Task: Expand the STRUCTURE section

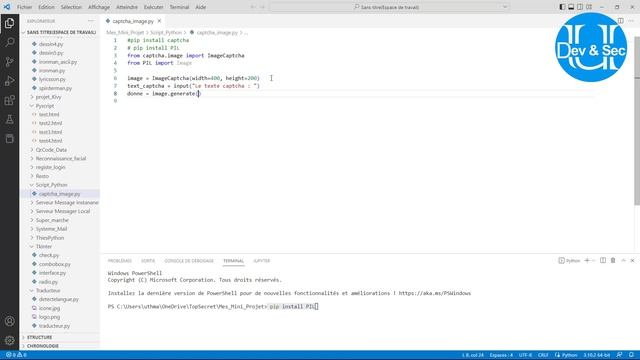Action: pyautogui.click(x=40, y=337)
